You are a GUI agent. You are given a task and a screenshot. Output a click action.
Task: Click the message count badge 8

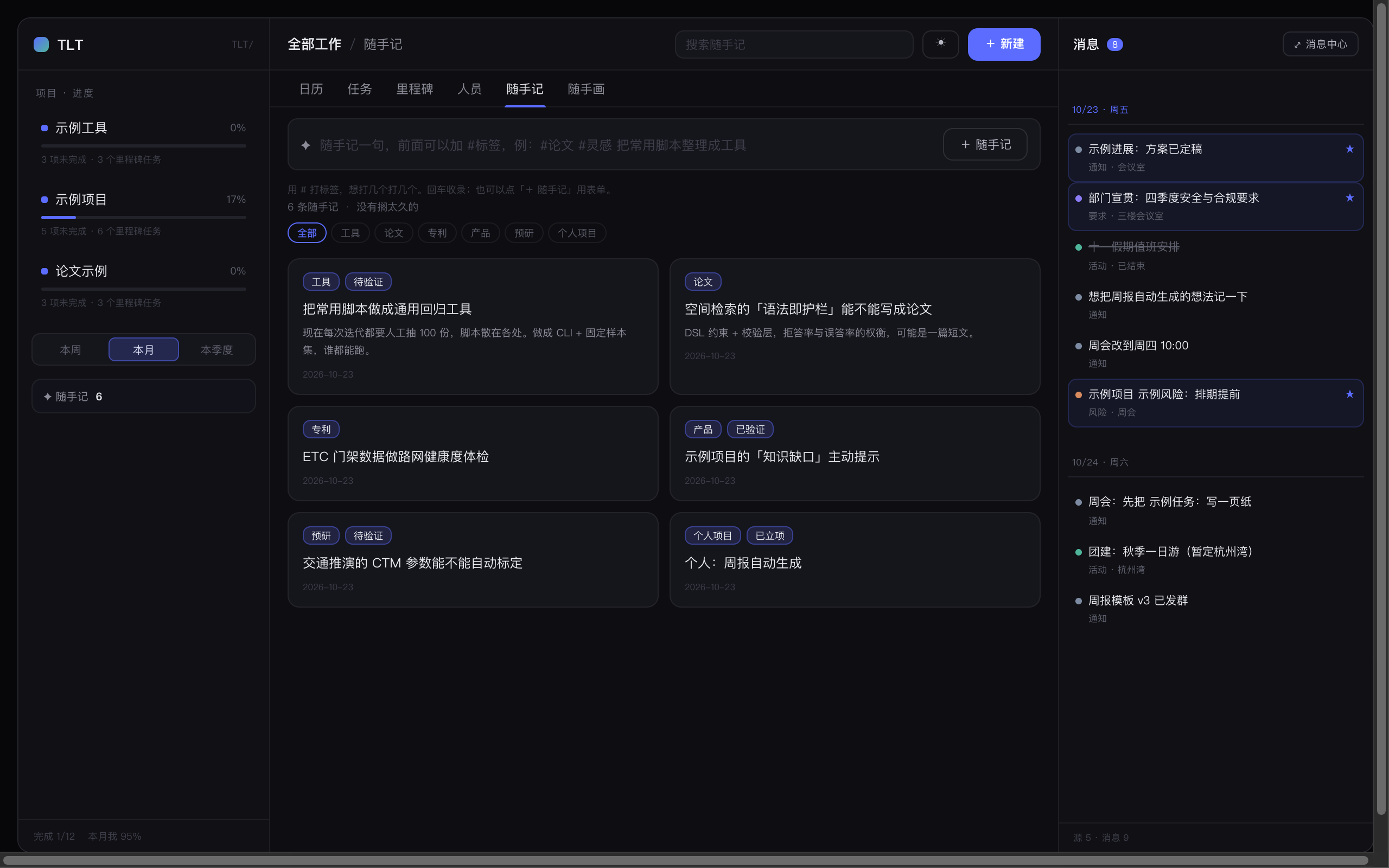click(1114, 45)
